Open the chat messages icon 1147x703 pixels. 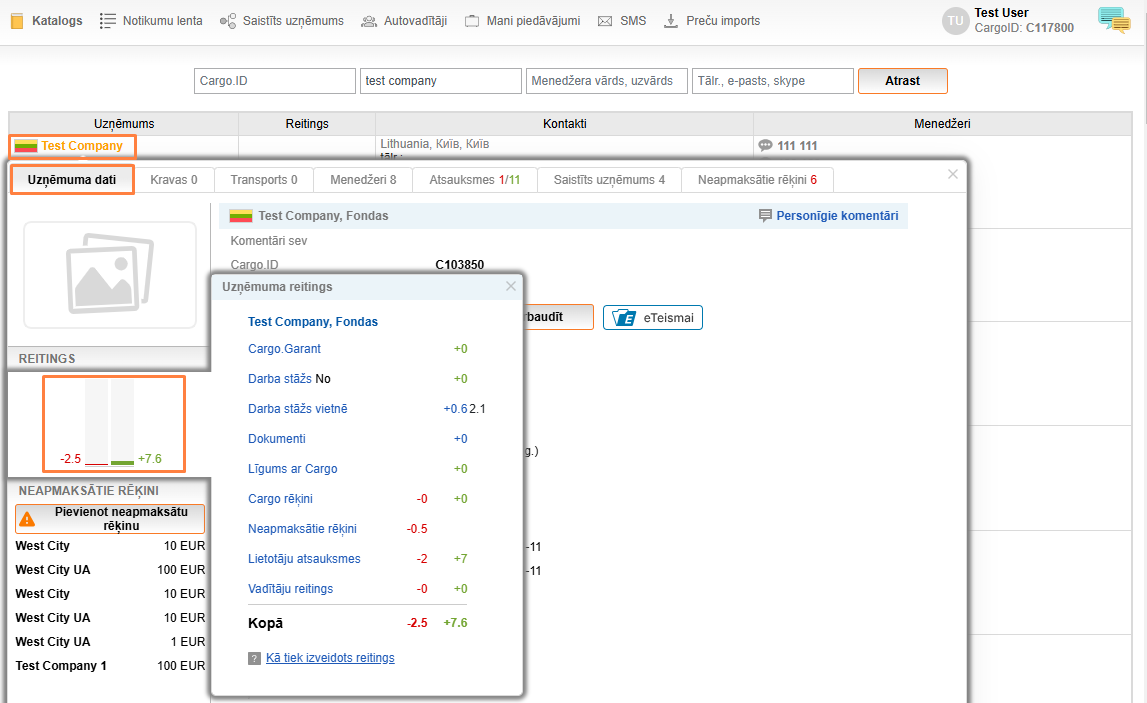[x=1113, y=20]
